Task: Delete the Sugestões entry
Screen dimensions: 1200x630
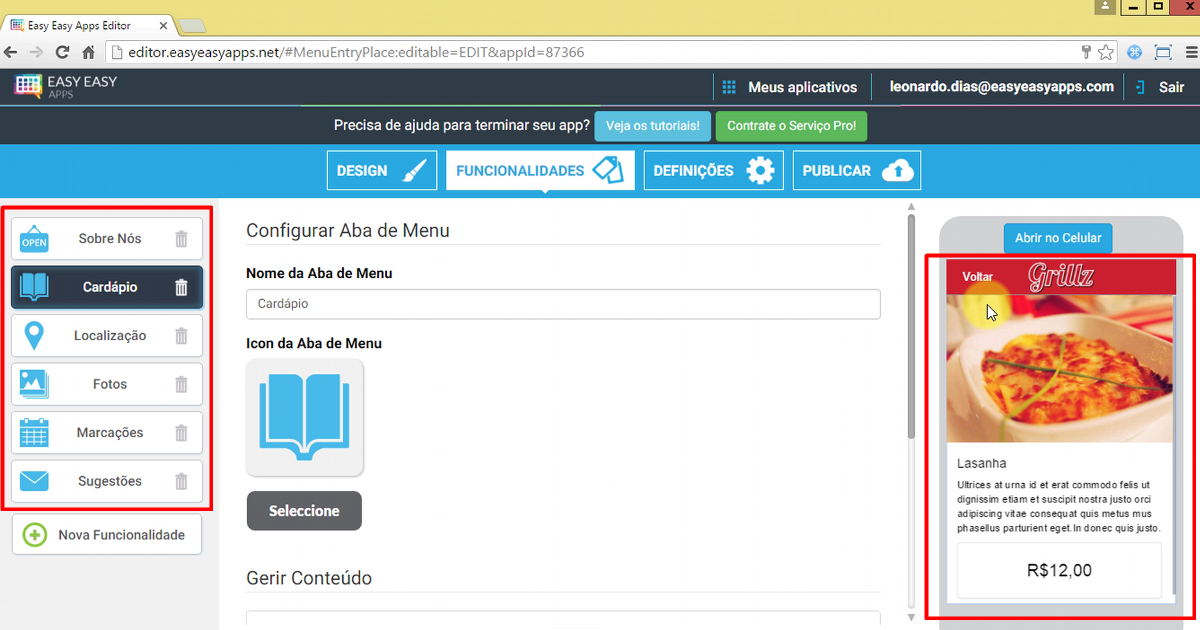Action: [181, 482]
